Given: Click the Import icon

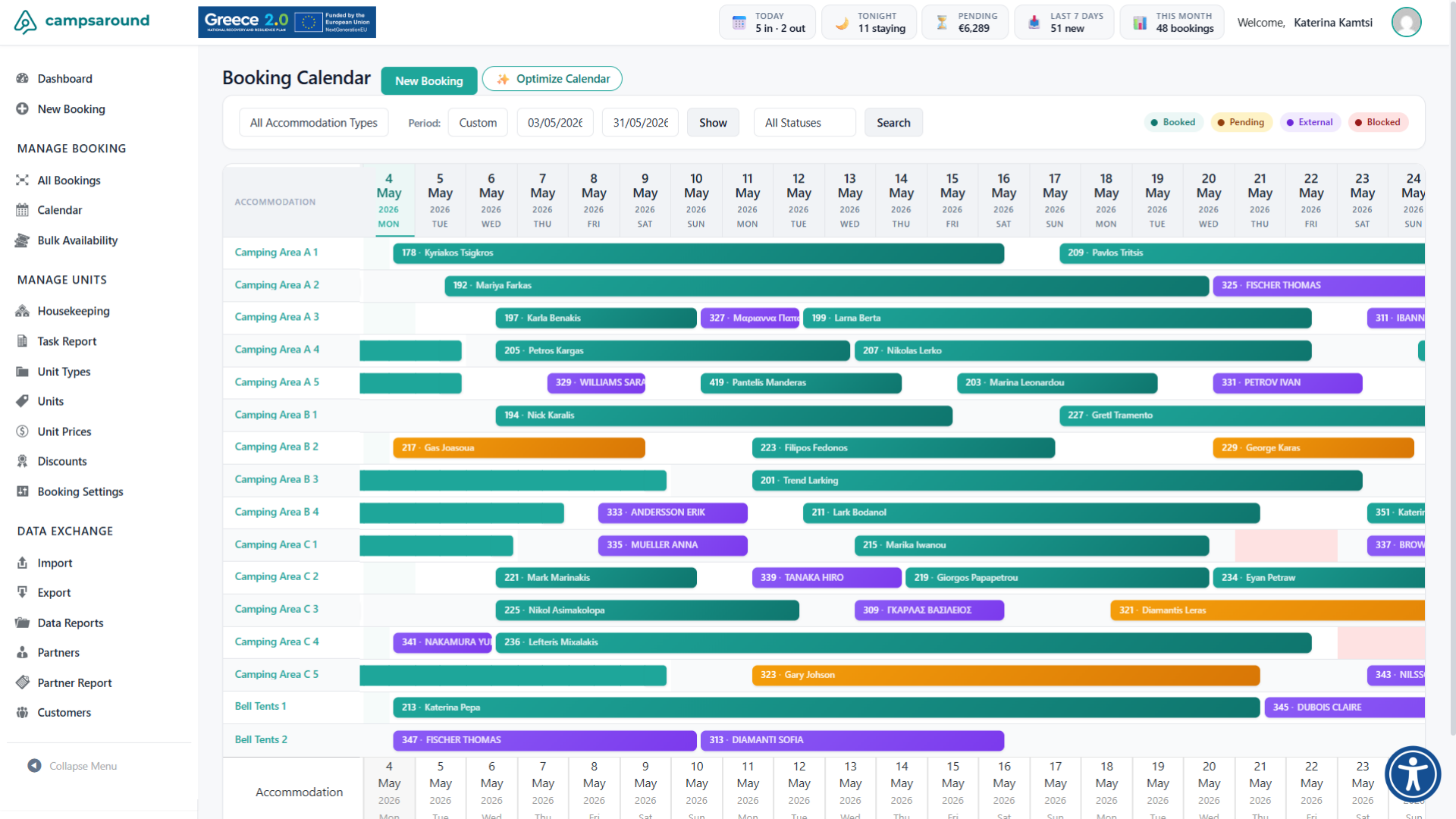Looking at the screenshot, I should (x=22, y=563).
